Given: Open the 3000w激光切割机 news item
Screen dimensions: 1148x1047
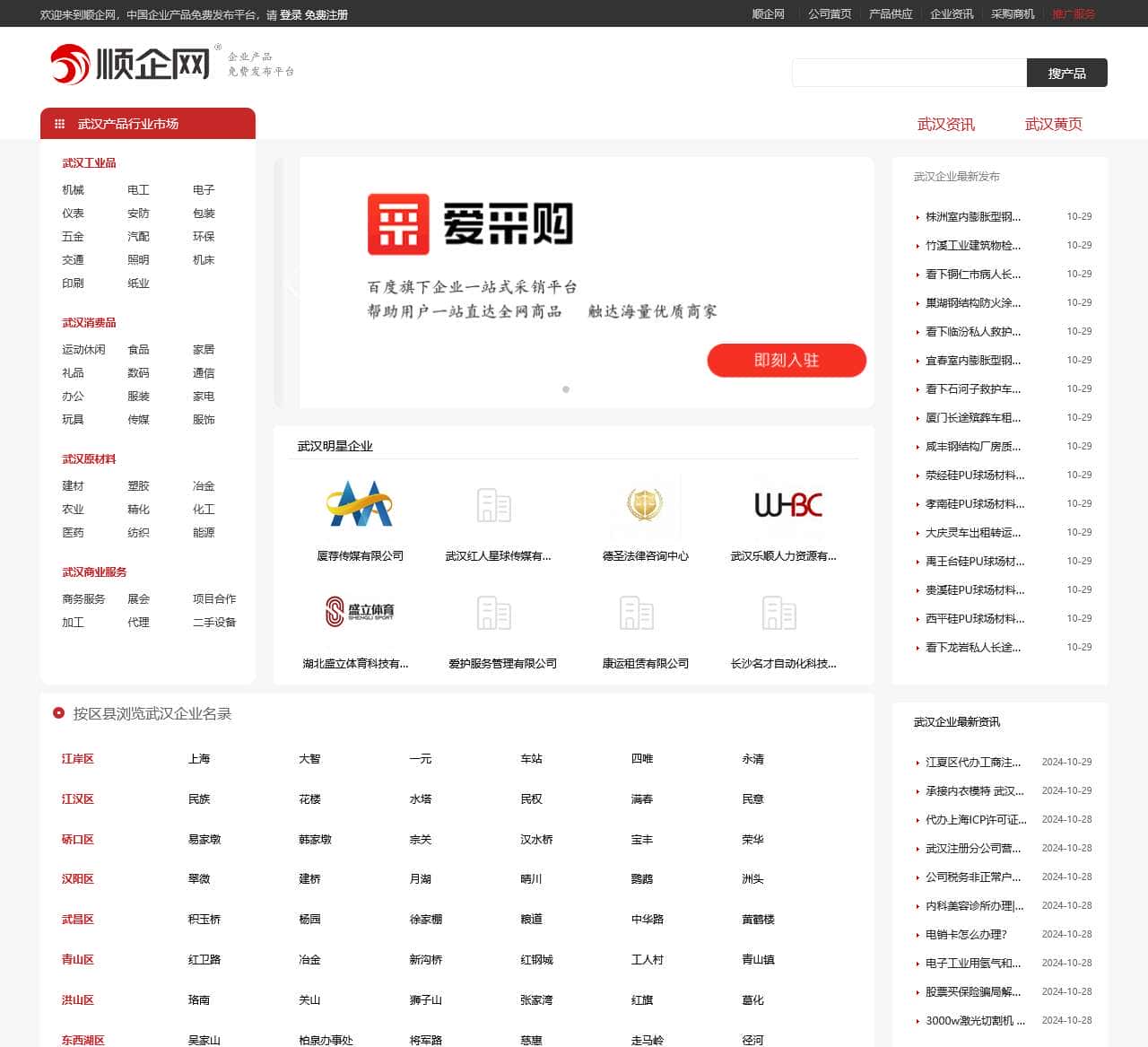Looking at the screenshot, I should (x=975, y=1021).
